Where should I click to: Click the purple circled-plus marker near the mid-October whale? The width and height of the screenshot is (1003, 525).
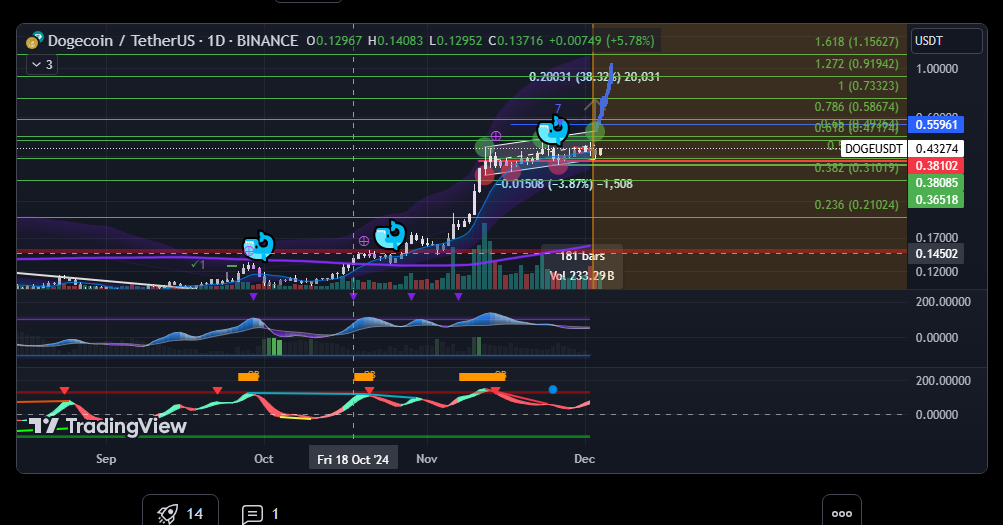(x=364, y=240)
